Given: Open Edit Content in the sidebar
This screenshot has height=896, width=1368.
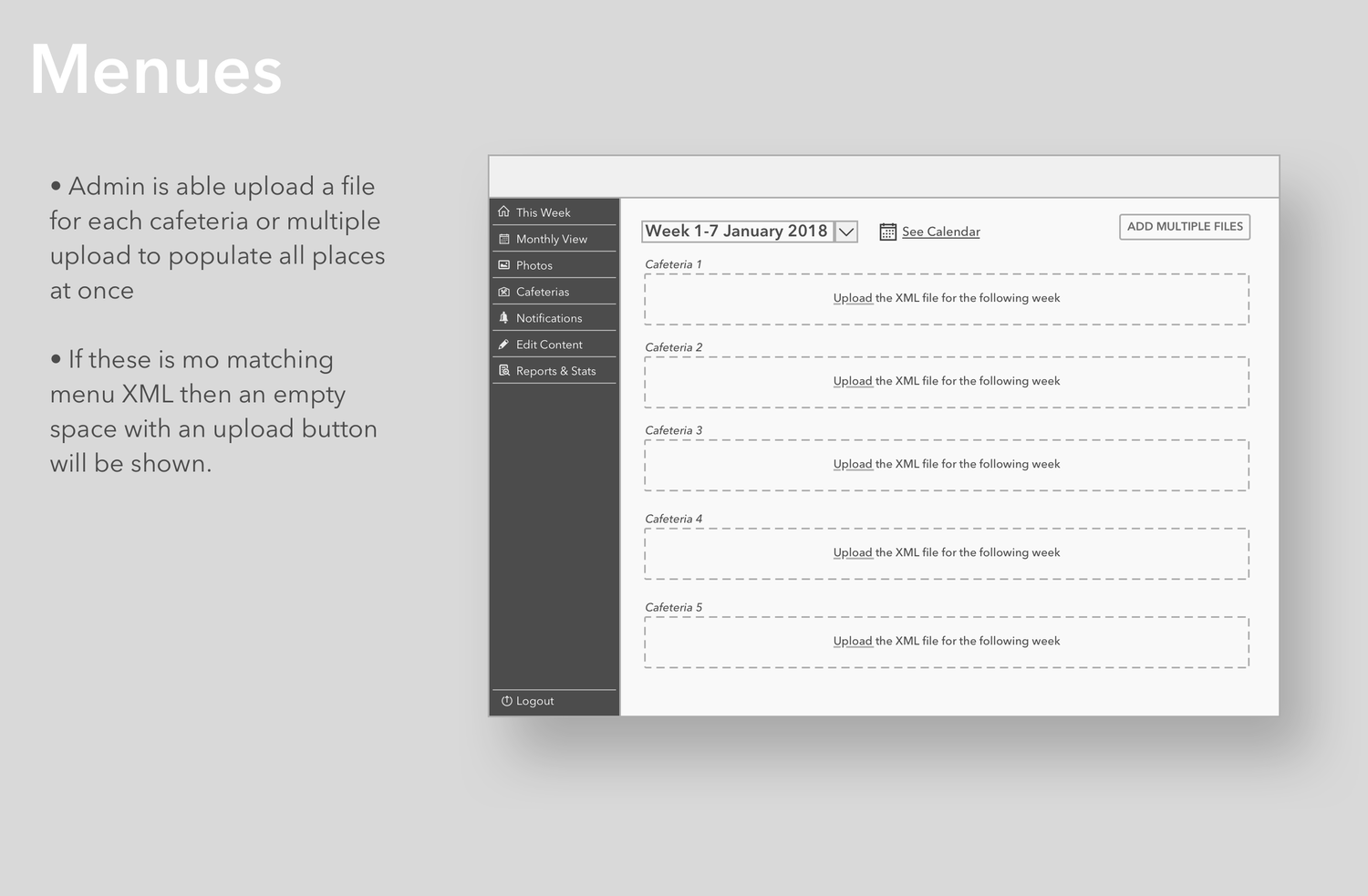Looking at the screenshot, I should pos(554,345).
